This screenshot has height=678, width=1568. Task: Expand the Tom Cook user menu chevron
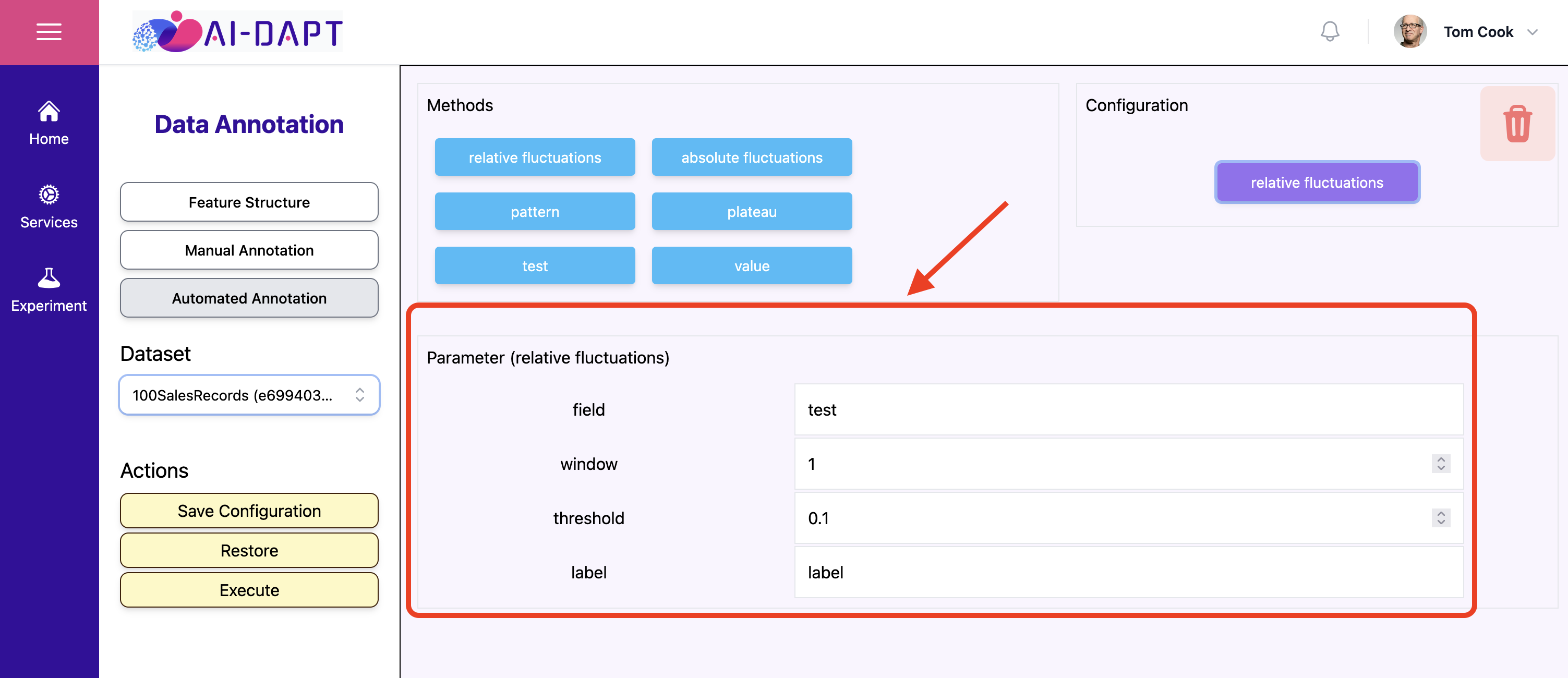click(1533, 32)
